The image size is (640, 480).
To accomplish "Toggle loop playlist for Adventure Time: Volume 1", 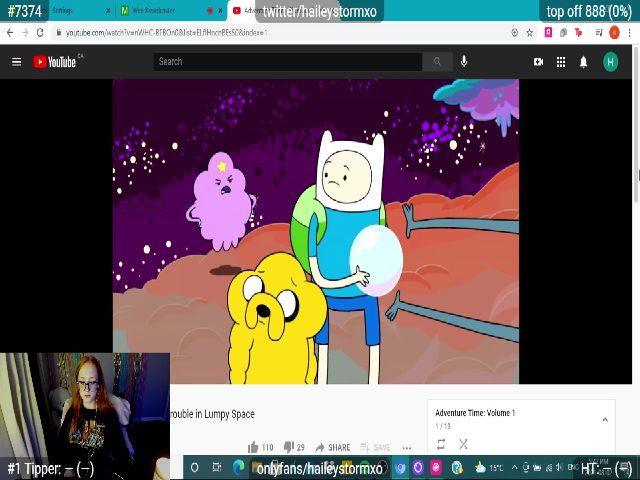I will pos(441,444).
